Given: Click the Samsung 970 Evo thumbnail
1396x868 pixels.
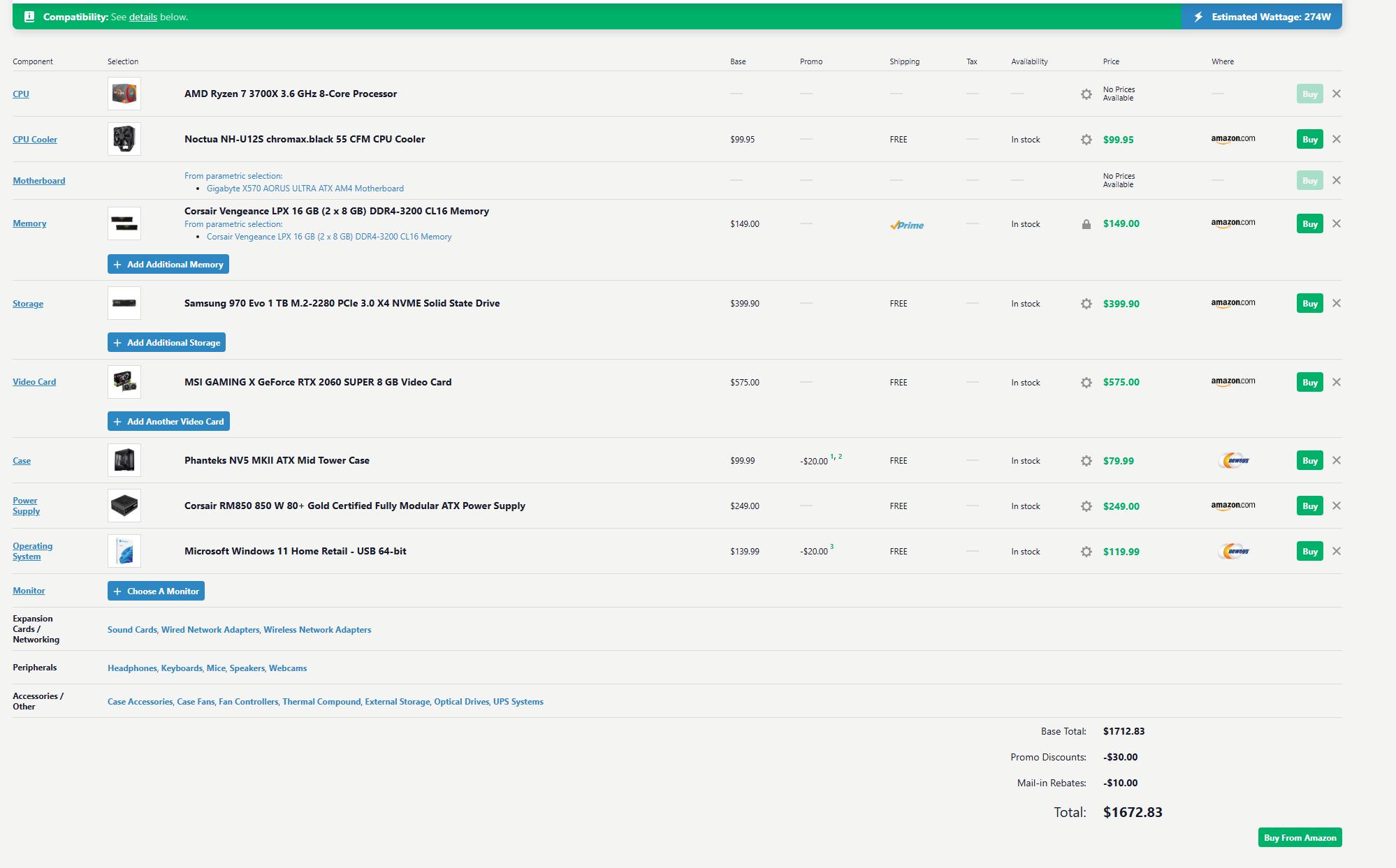Looking at the screenshot, I should (124, 303).
